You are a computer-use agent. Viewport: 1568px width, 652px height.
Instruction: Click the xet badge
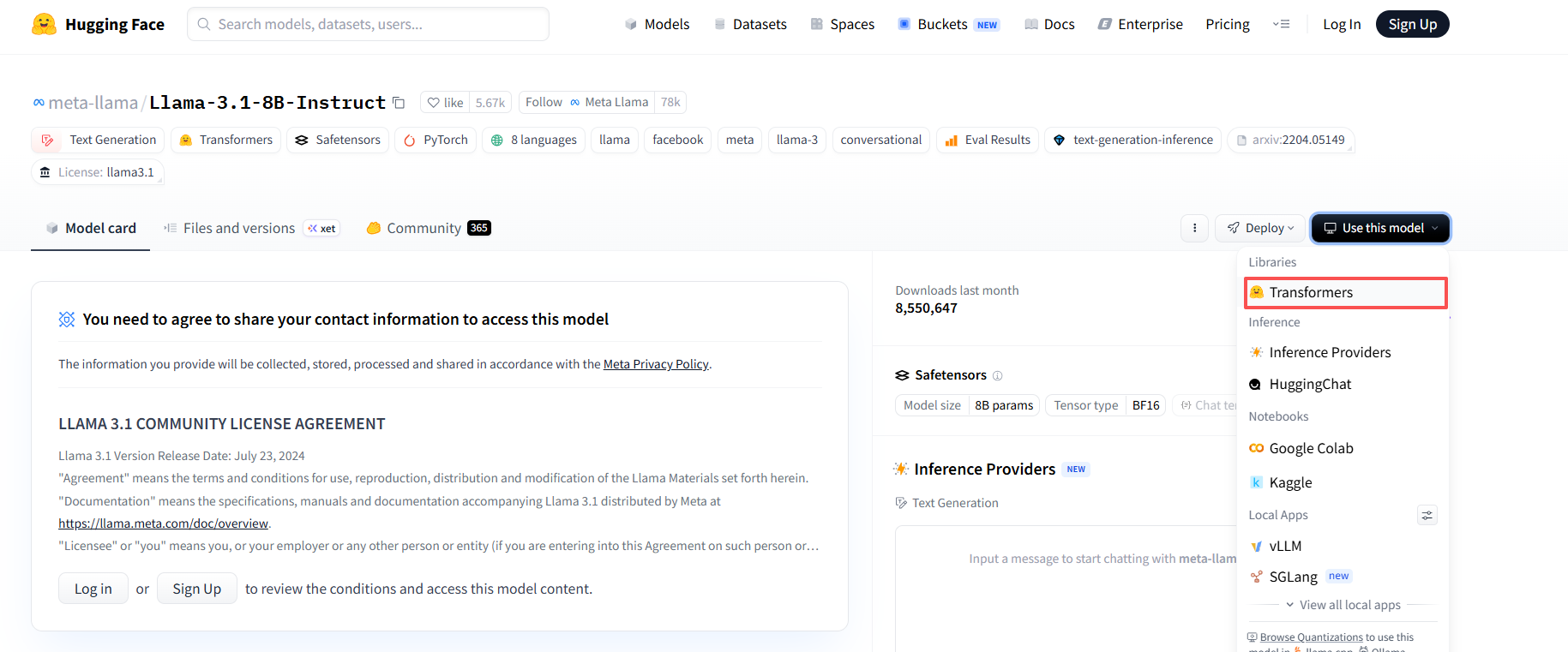321,228
